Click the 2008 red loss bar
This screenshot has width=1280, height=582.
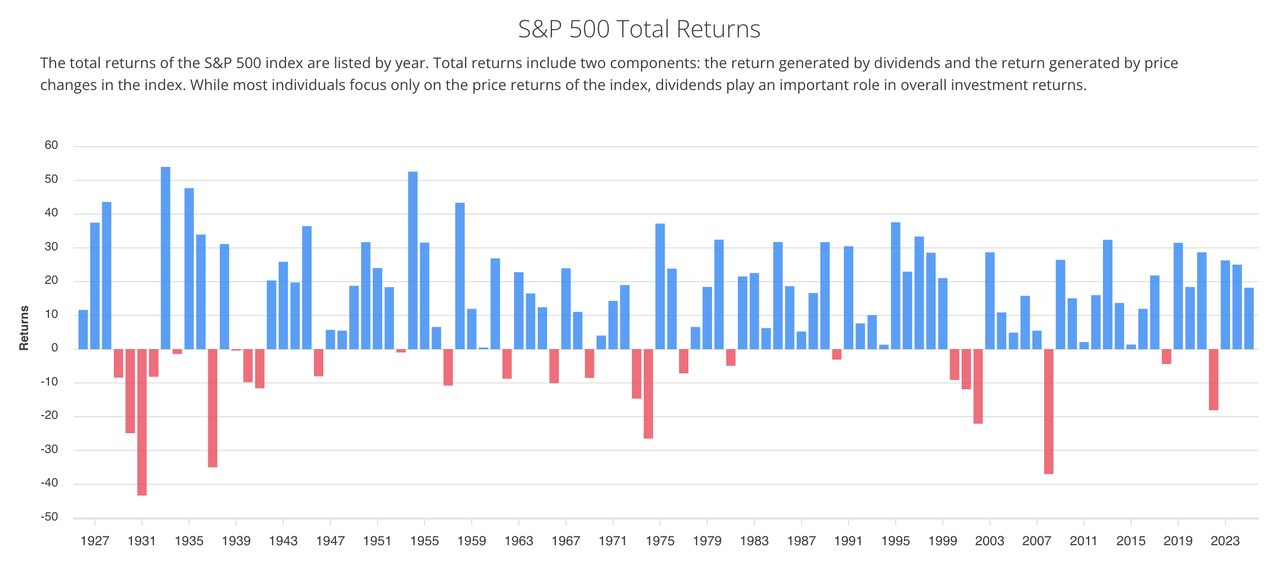coord(1048,411)
